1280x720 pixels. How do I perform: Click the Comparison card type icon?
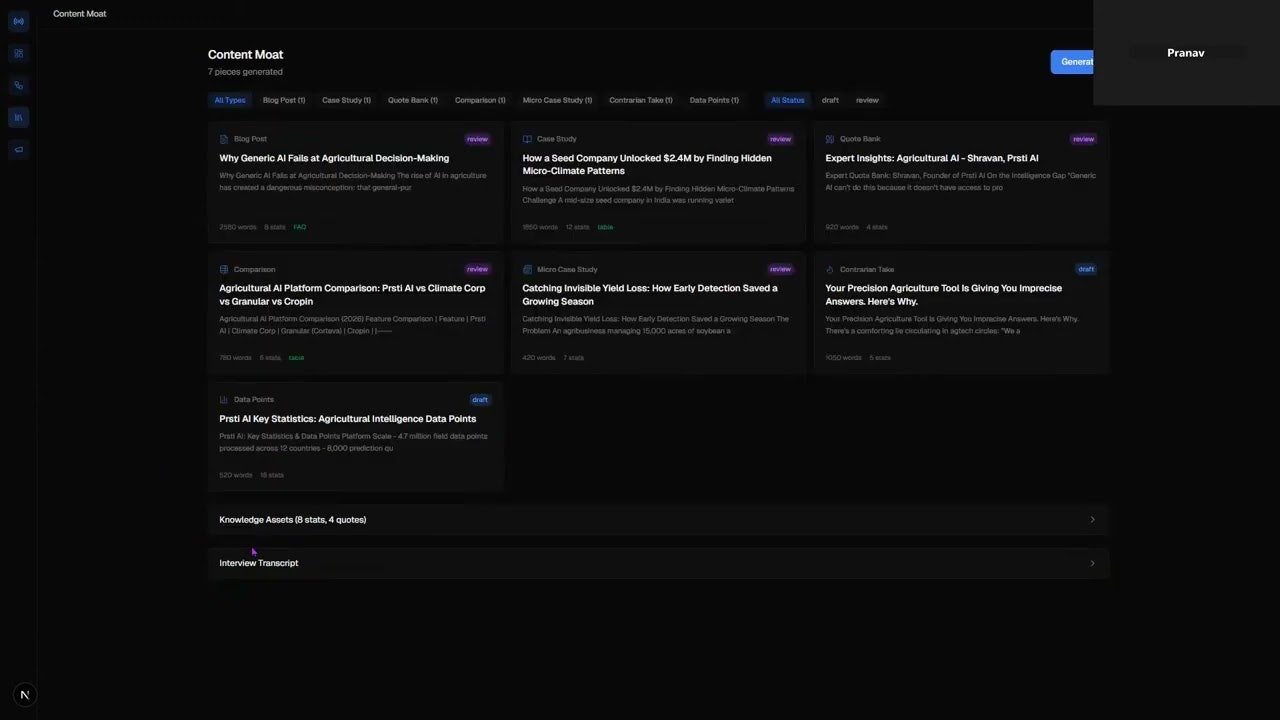(x=224, y=269)
